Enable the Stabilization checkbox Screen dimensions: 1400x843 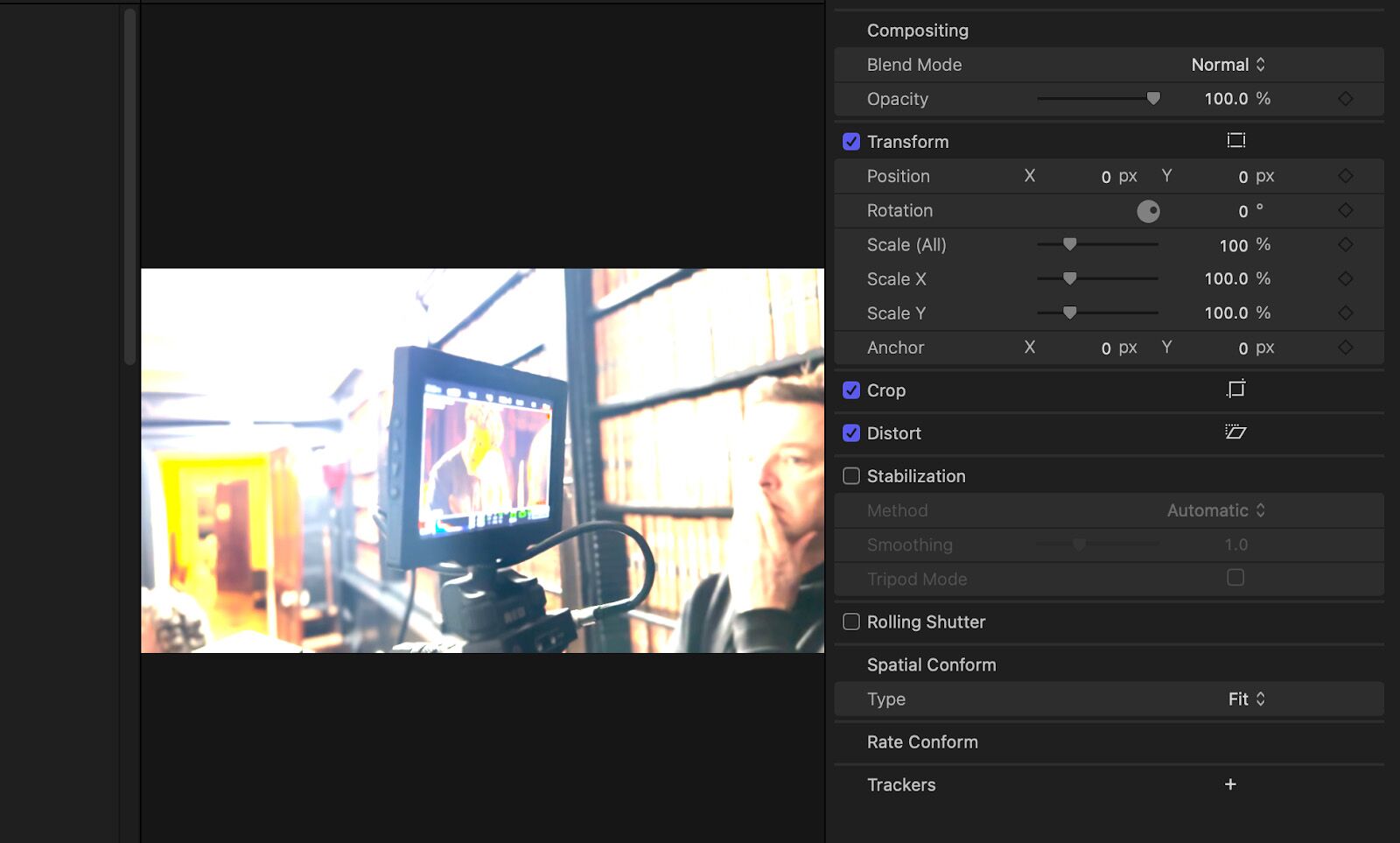point(850,475)
